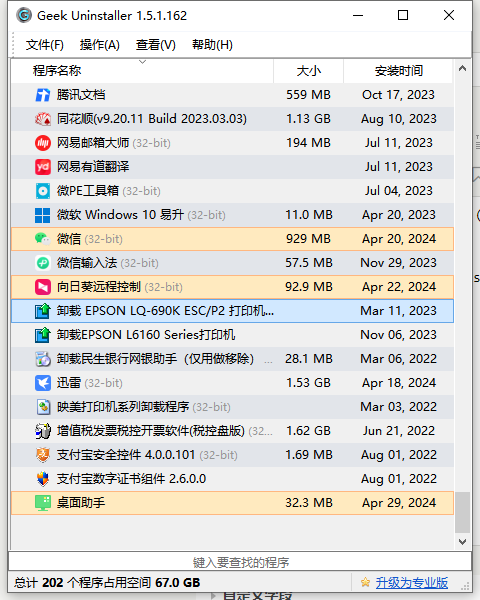Open the 文件(F) menu

pos(45,45)
